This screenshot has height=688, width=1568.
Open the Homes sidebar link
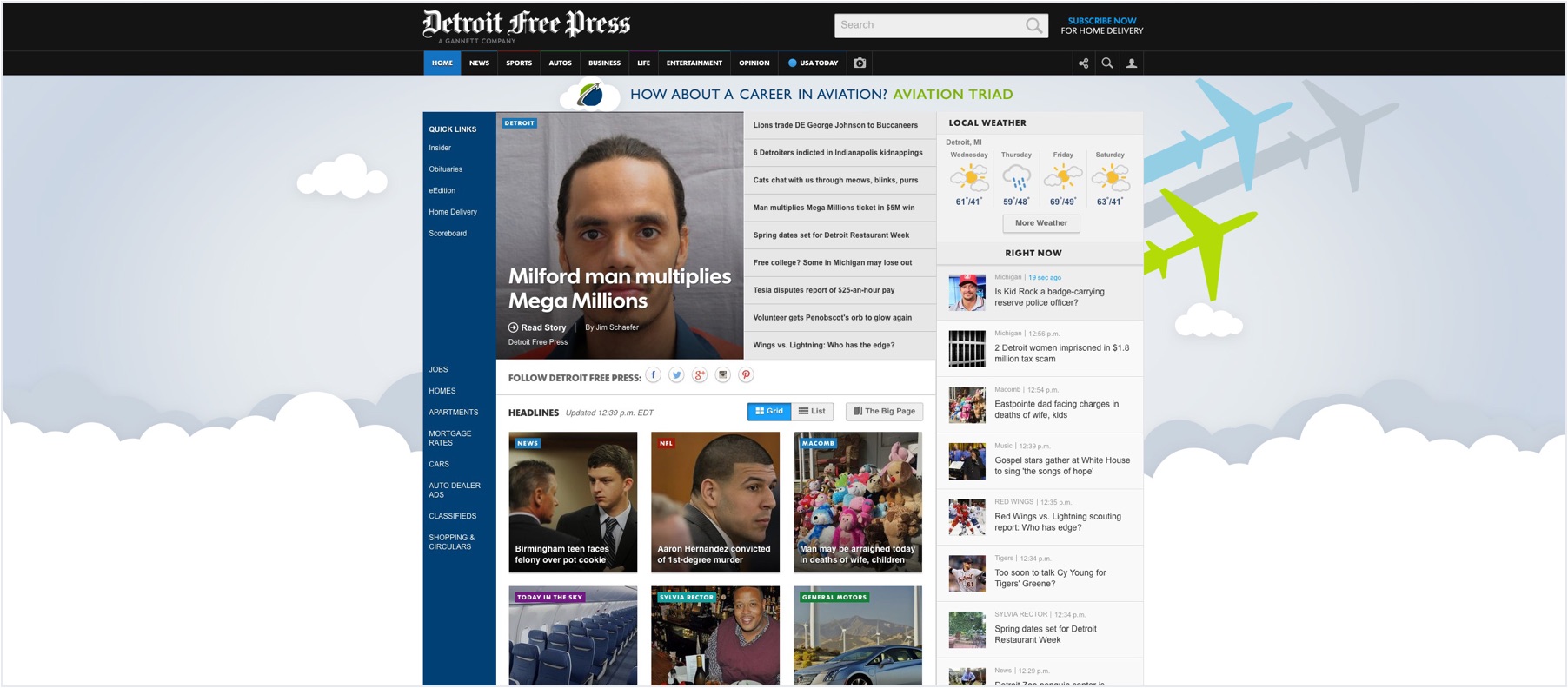(x=442, y=391)
